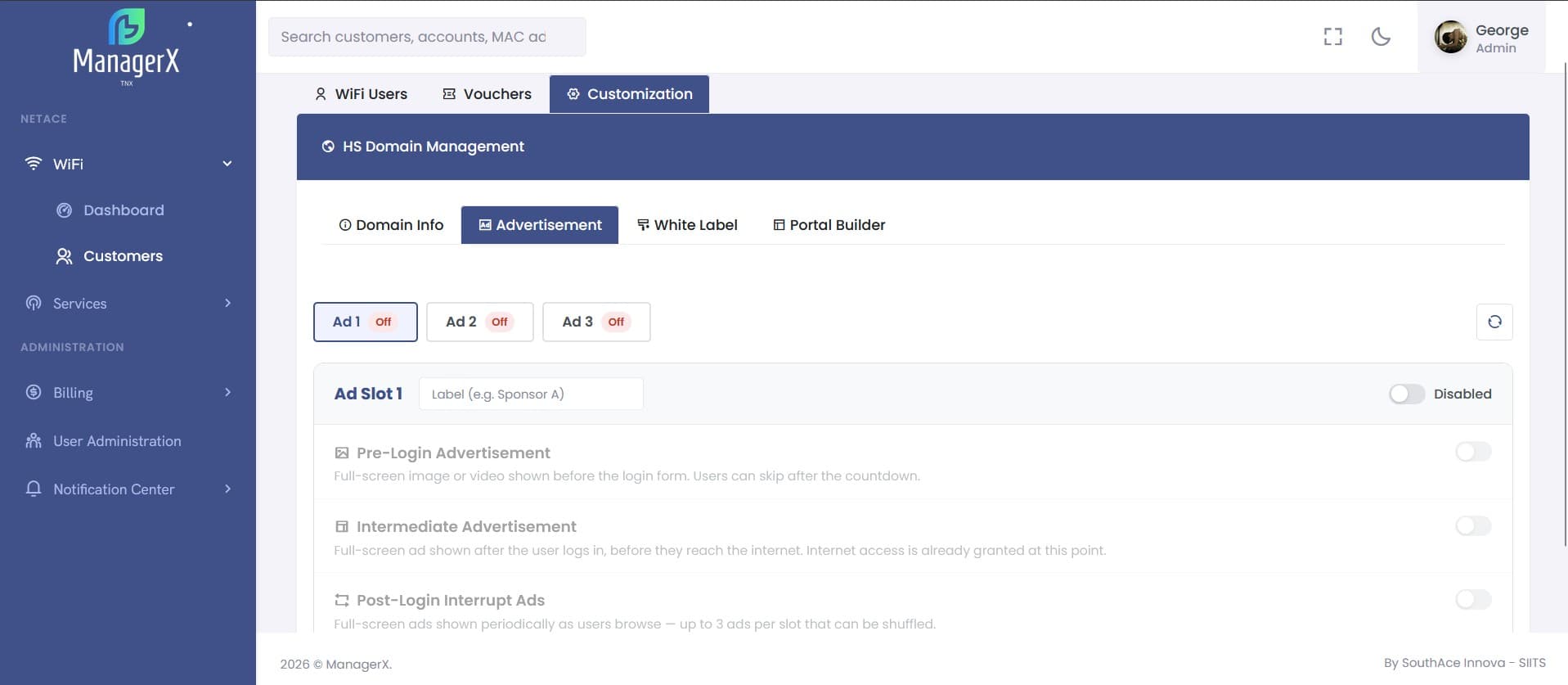Click the refresh ads icon button

[x=1494, y=322]
